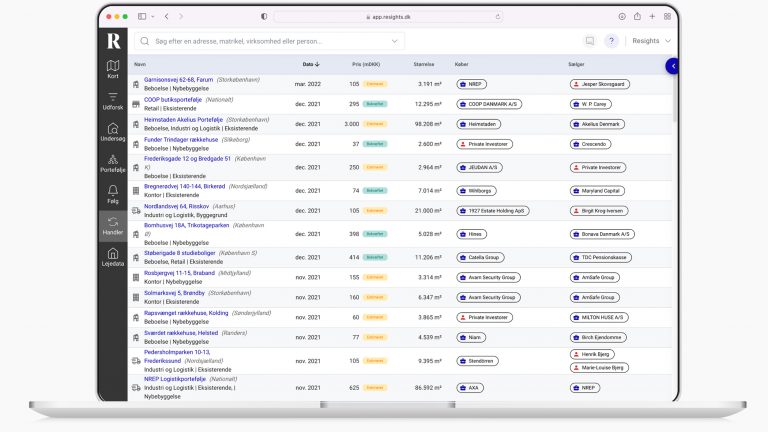Click the NREP buyer chip in first row
Screen dimensions: 768x432
click(x=473, y=84)
